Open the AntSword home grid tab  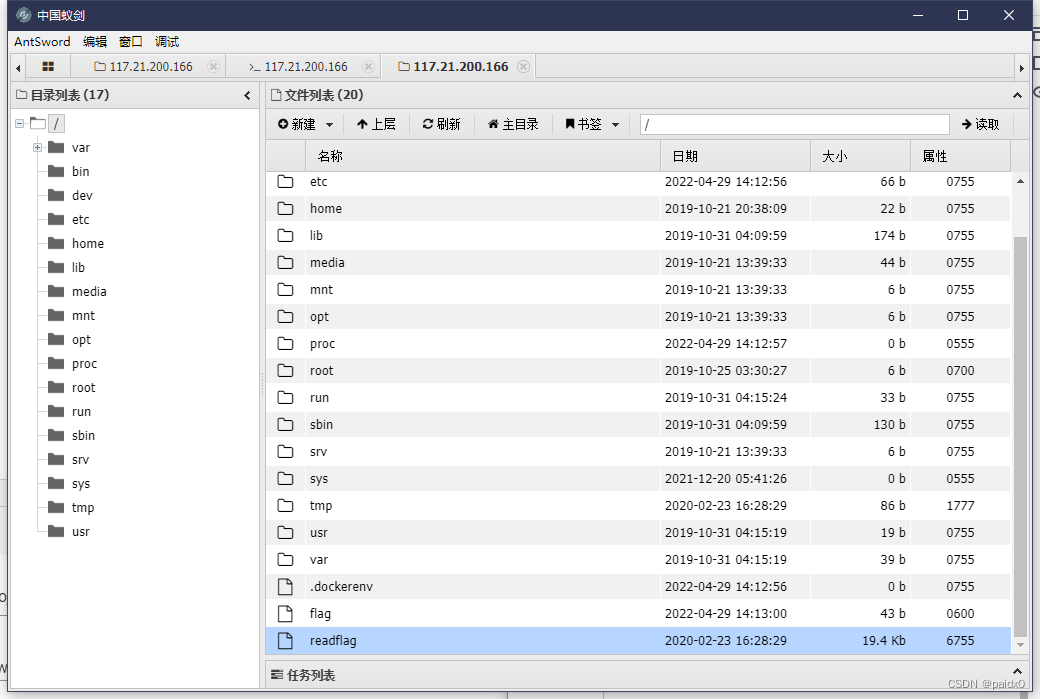pyautogui.click(x=48, y=66)
